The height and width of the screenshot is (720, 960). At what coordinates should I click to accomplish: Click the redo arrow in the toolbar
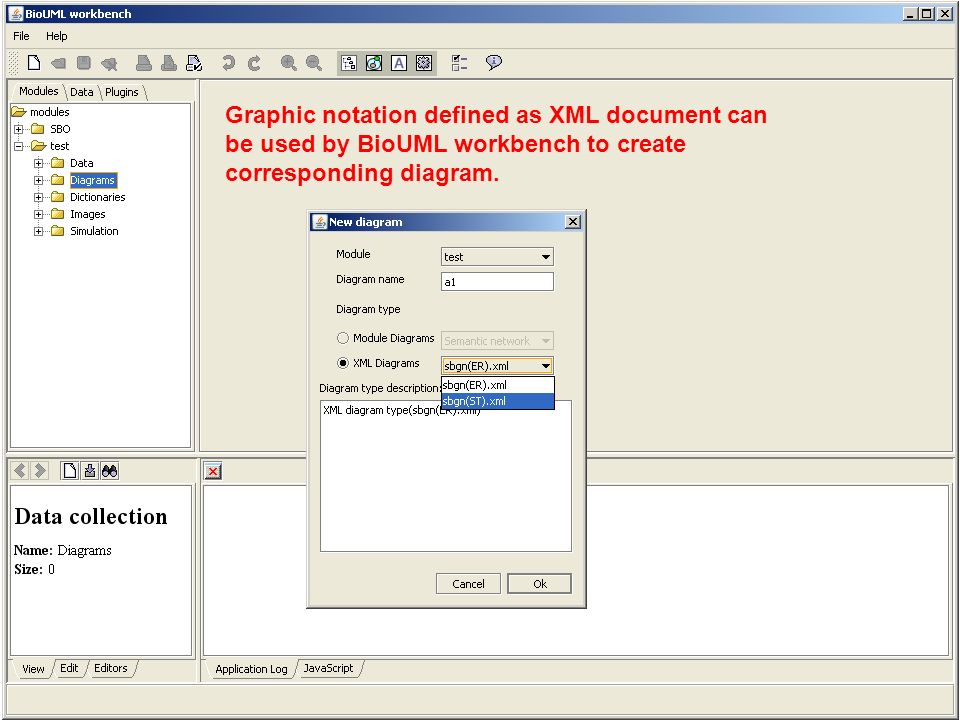[254, 62]
